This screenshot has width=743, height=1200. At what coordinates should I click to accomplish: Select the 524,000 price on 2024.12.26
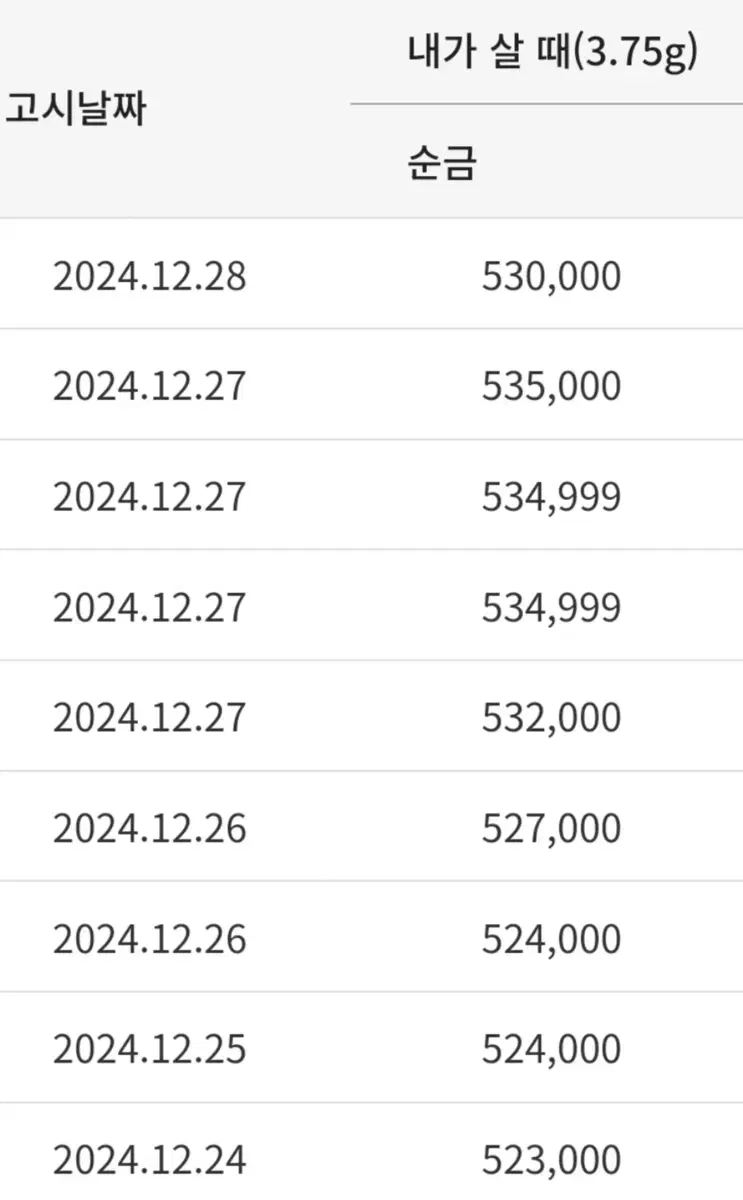pyautogui.click(x=551, y=939)
